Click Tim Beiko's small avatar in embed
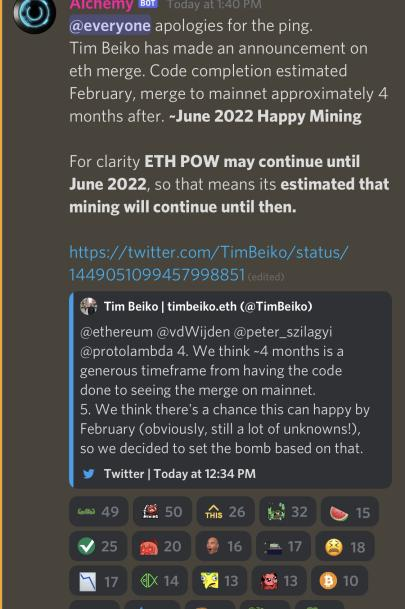Viewport: 405px width, 609px height. point(89,306)
